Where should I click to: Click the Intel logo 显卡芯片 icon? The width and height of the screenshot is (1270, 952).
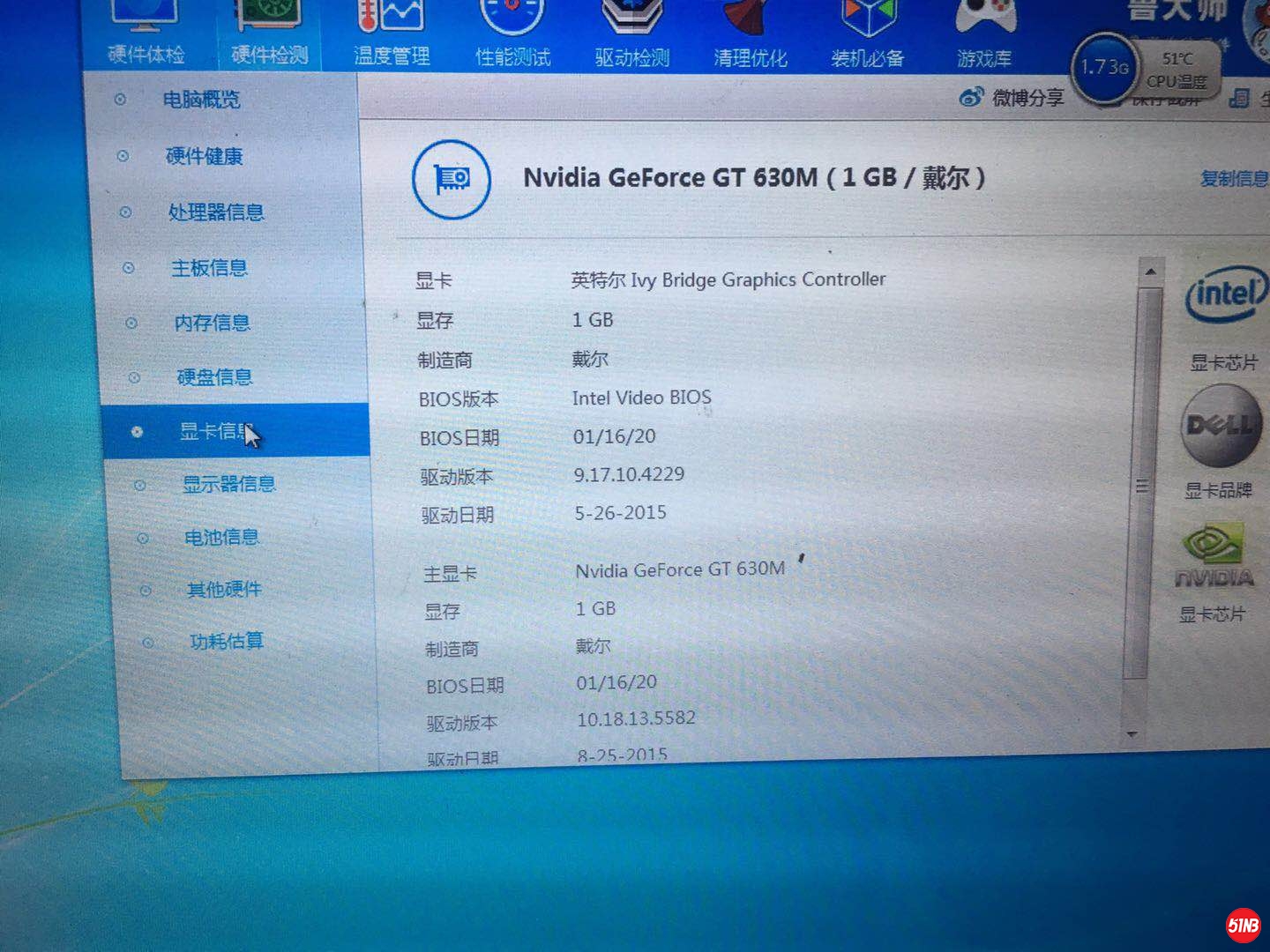(1226, 294)
